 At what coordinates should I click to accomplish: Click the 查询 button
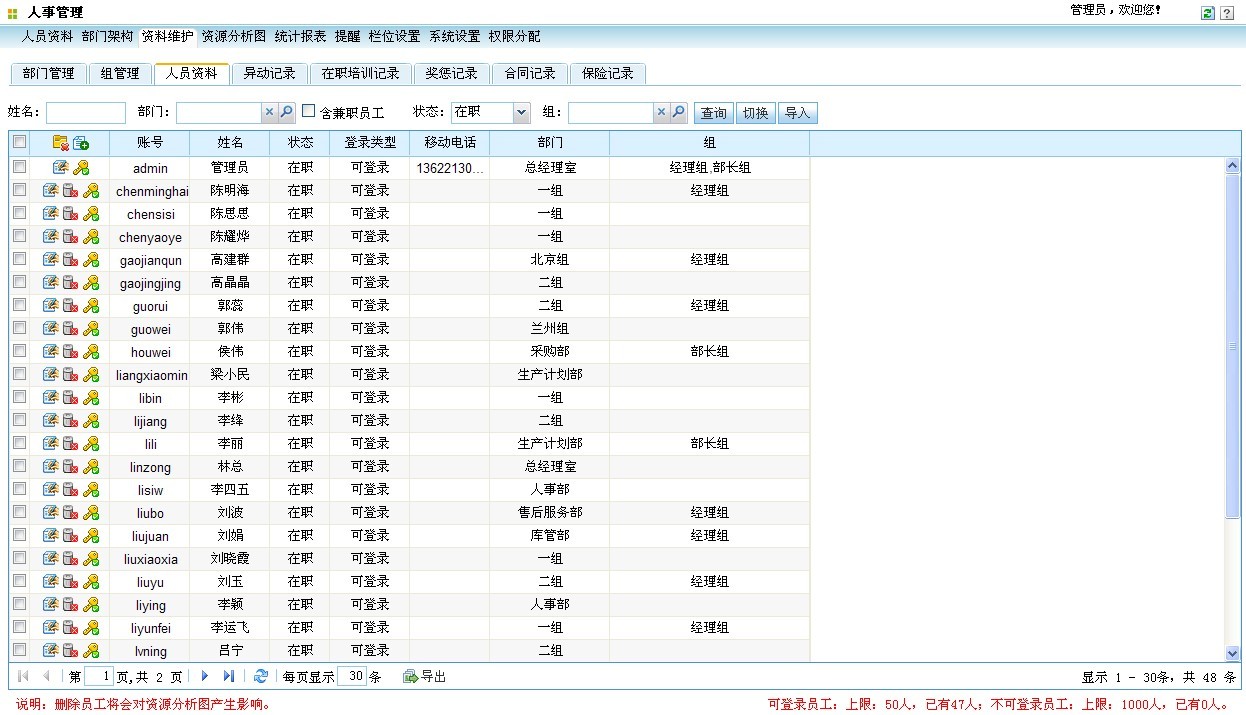pos(713,113)
